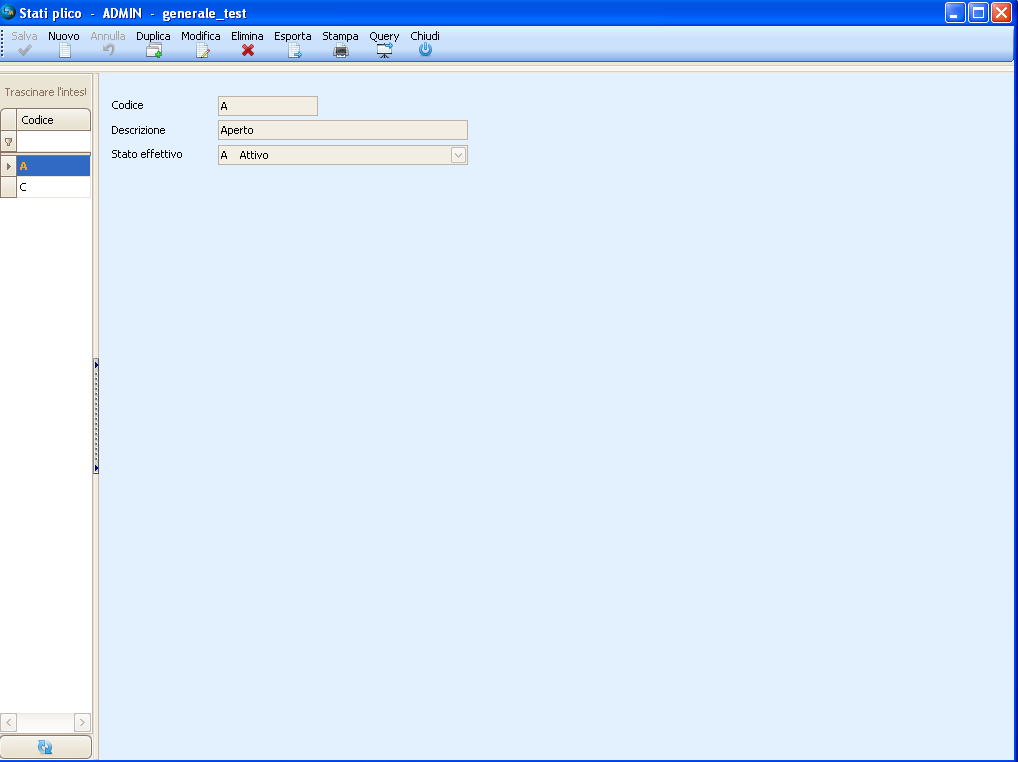Sort by the Codice column header
The height and width of the screenshot is (762, 1018).
click(x=53, y=120)
